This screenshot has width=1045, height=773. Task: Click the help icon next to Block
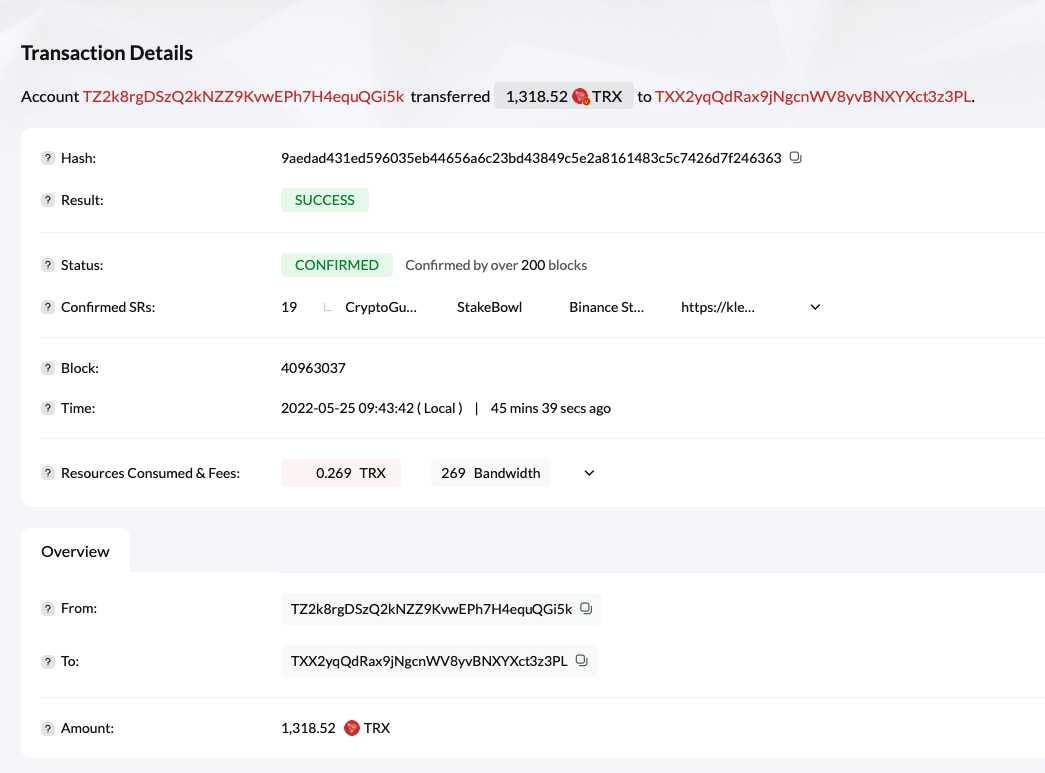click(47, 367)
